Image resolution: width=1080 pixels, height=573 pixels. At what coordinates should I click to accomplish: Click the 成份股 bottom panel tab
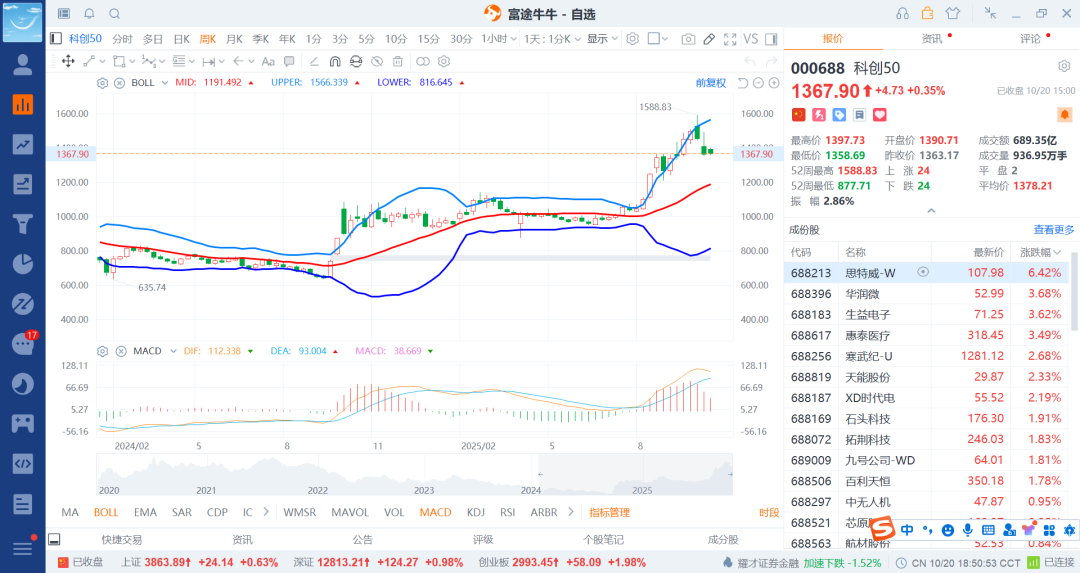723,539
